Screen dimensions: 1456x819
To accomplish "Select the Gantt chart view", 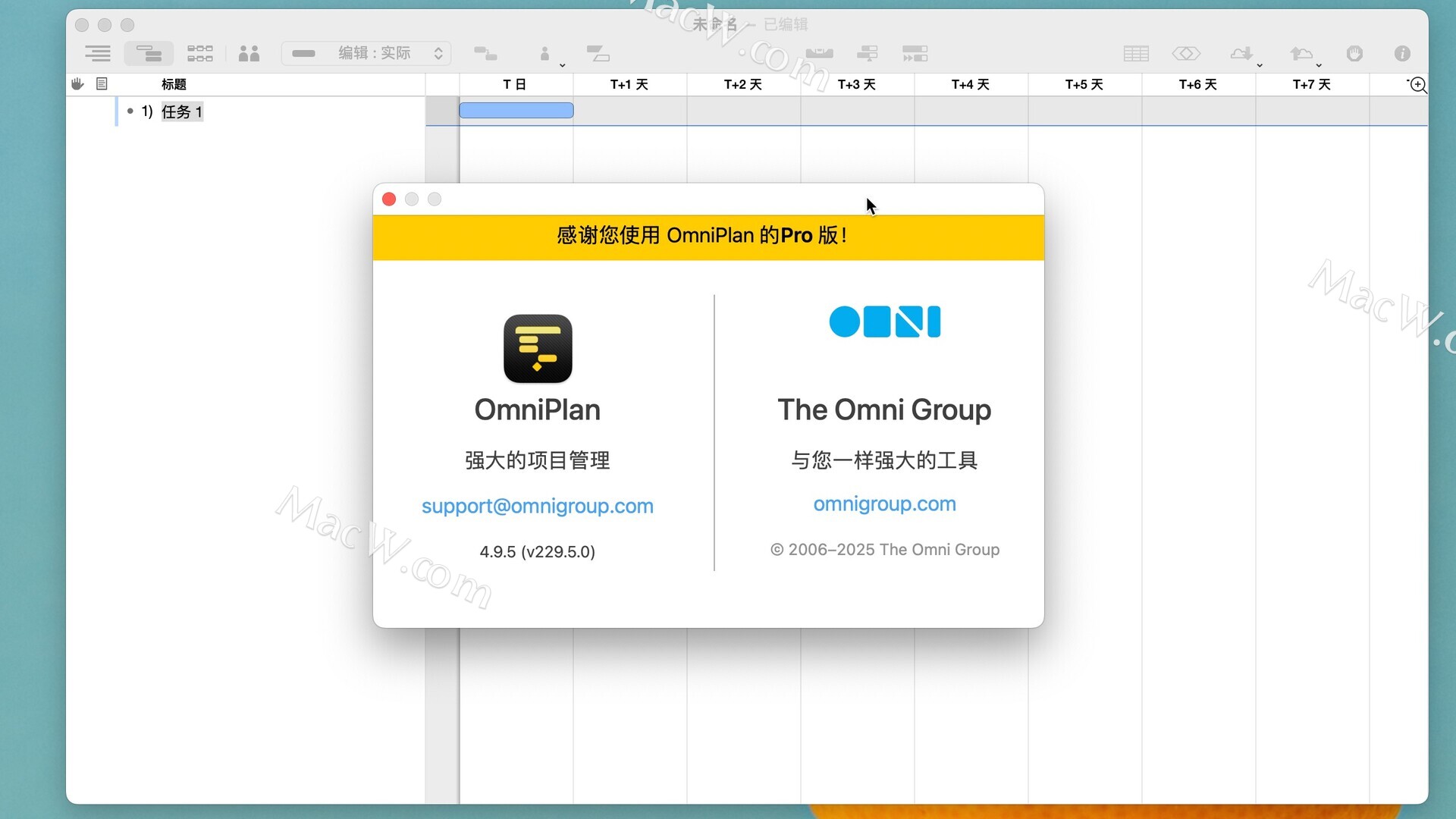I will (x=149, y=53).
